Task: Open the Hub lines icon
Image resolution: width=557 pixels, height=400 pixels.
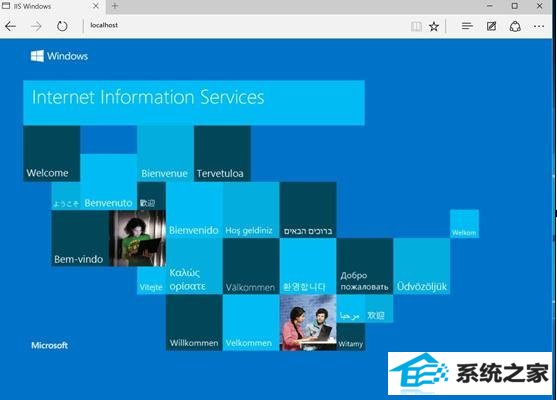Action: click(x=467, y=26)
